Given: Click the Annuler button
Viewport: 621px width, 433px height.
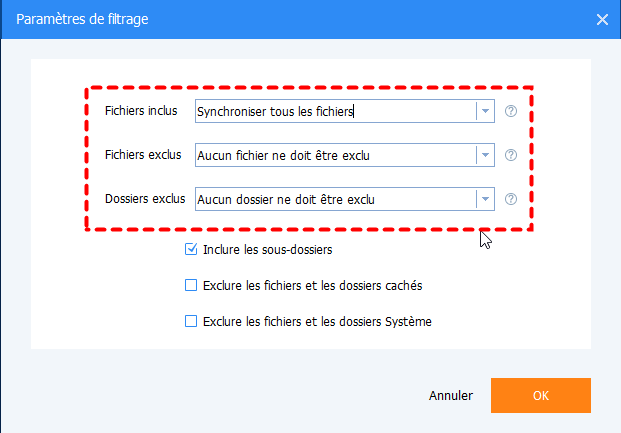Looking at the screenshot, I should click(451, 395).
